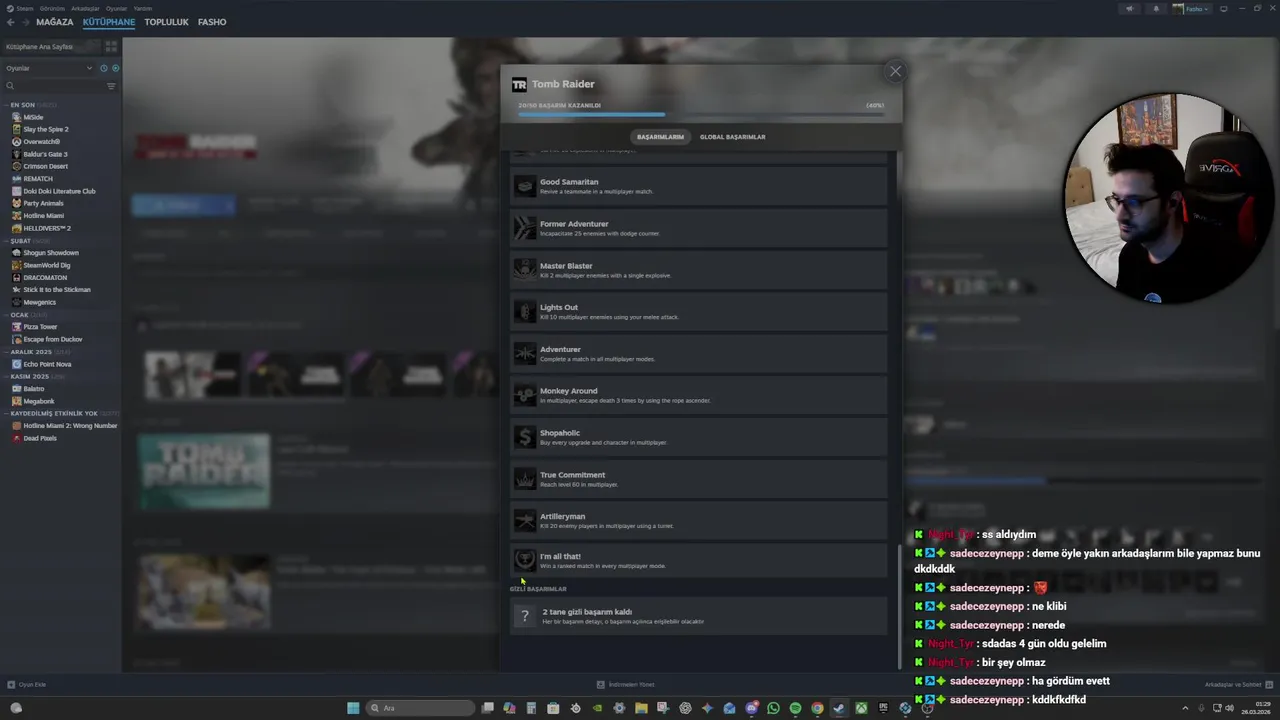The height and width of the screenshot is (720, 1280).
Task: Open the Oyunlar menu in menu bar
Action: coord(117,8)
